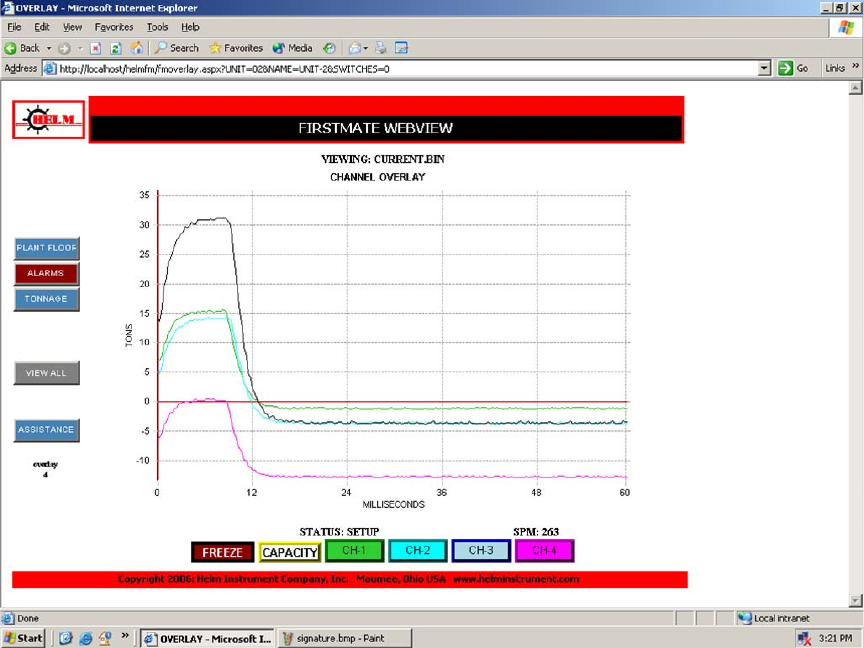864x648 pixels.
Task: Click the STATUS: SETUP text
Action: click(339, 532)
